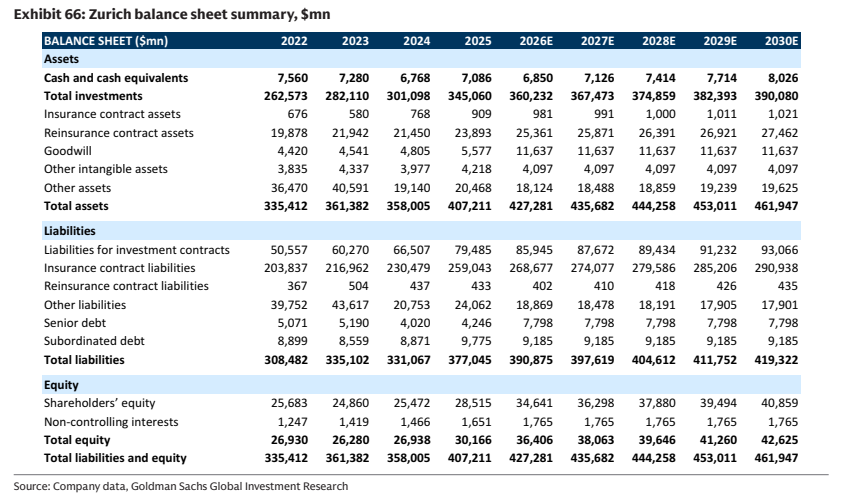
Task: Select total investments value 262,573 for 2022
Action: tap(286, 96)
